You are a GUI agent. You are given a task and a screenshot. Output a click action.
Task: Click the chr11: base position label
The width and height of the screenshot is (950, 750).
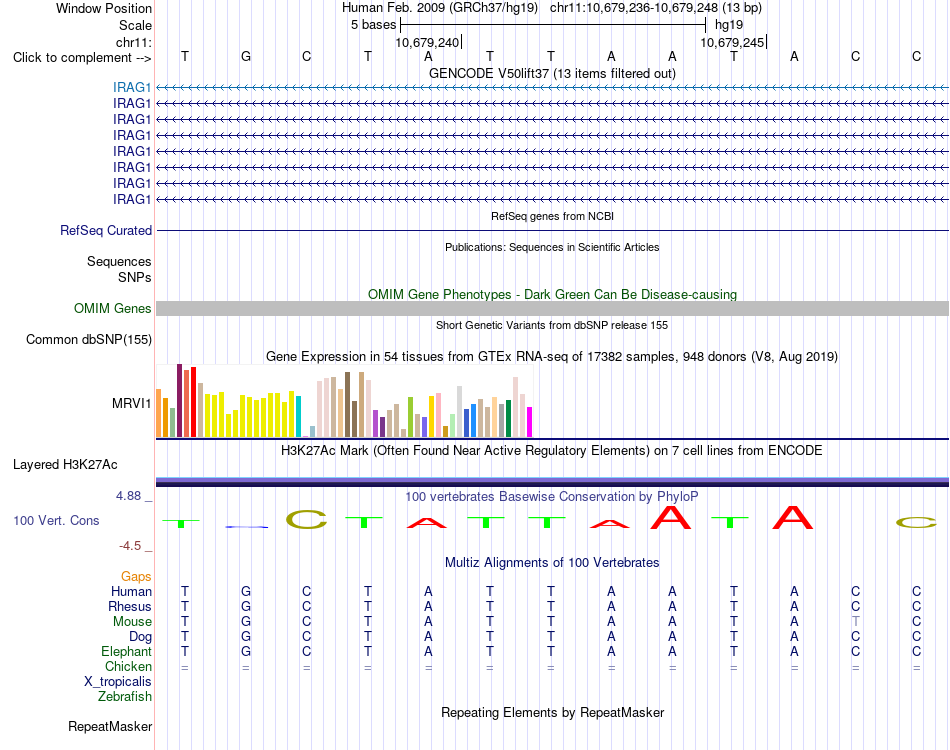click(133, 42)
